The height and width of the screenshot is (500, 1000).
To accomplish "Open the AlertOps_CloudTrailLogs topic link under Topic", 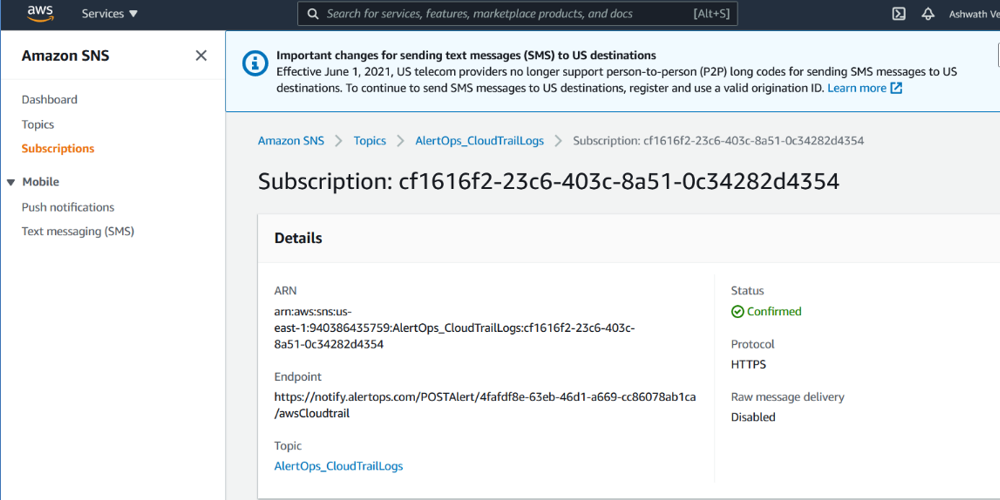I will pos(338,466).
